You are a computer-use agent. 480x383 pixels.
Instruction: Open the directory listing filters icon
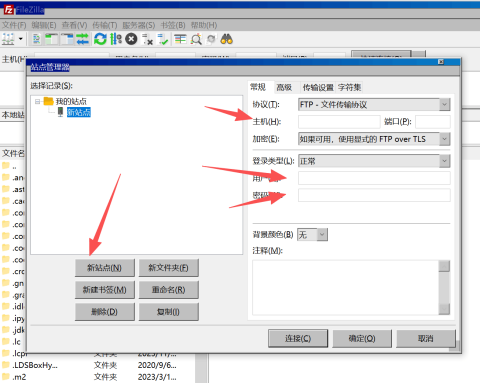coord(180,39)
